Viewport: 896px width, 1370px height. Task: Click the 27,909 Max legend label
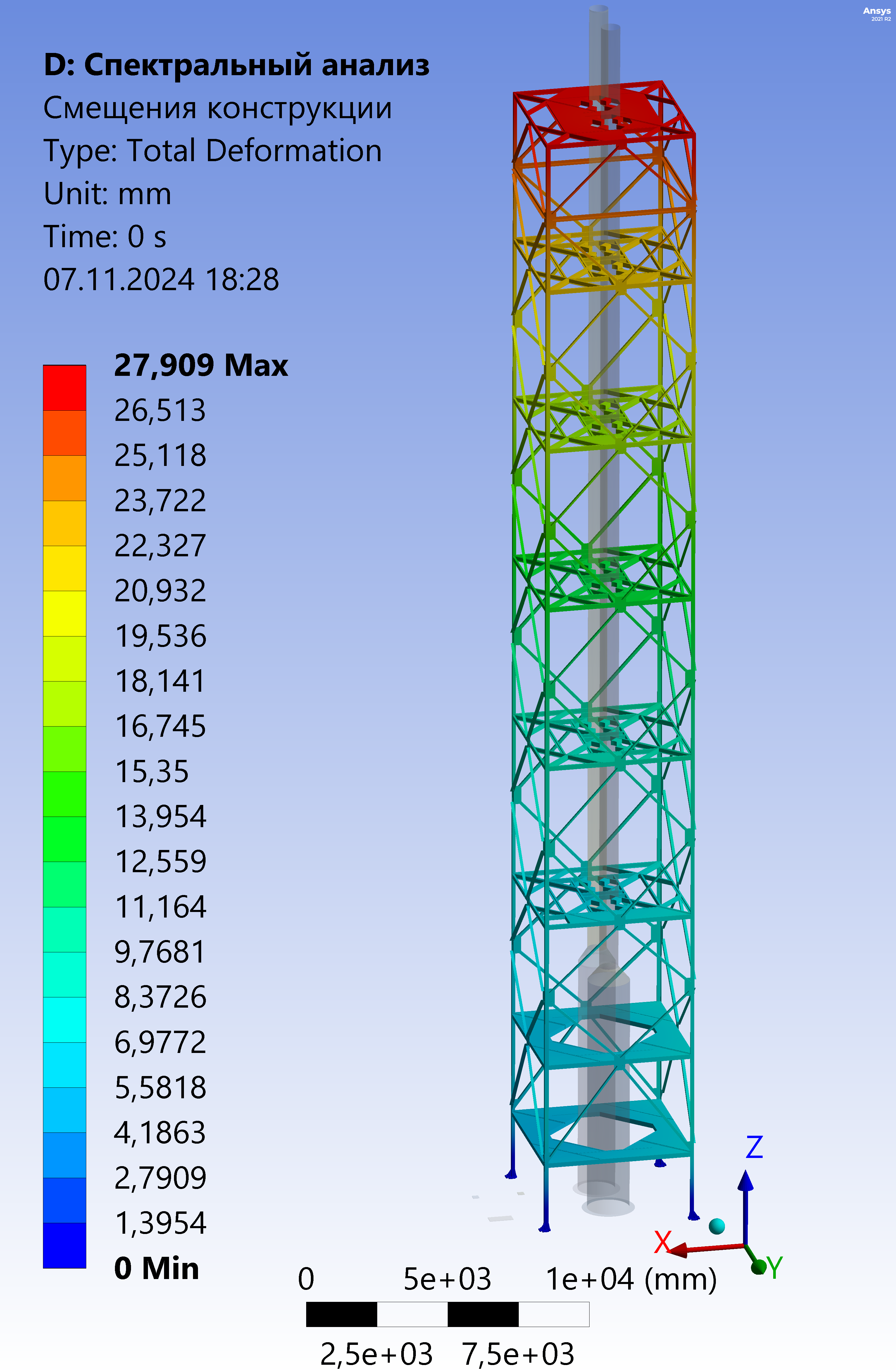tap(201, 365)
